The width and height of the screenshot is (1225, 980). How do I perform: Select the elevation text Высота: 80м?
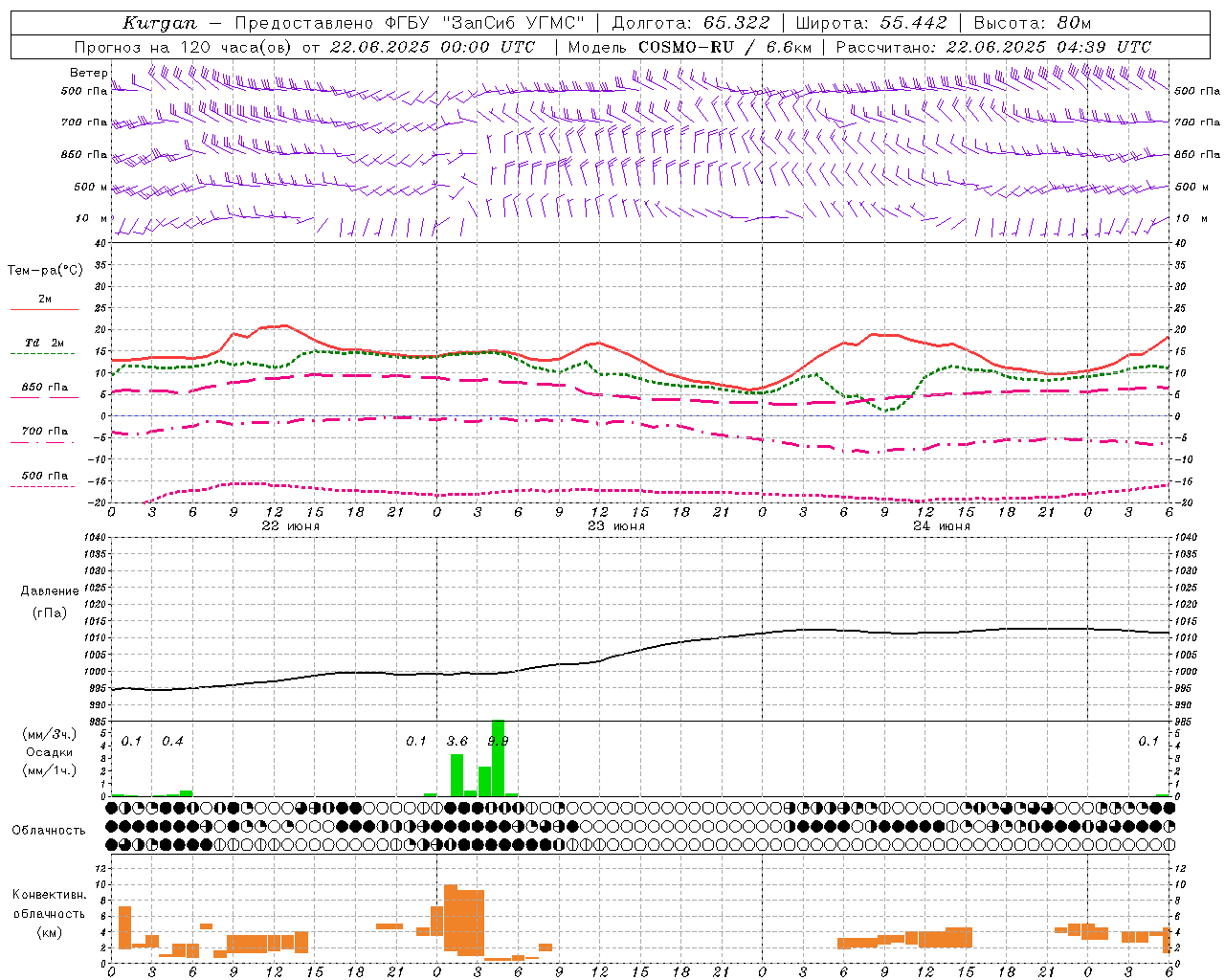click(x=1032, y=23)
